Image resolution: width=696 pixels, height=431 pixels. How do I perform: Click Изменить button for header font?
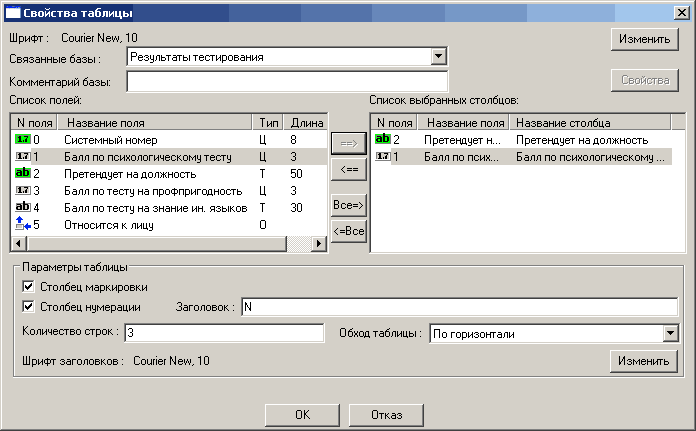(x=644, y=361)
